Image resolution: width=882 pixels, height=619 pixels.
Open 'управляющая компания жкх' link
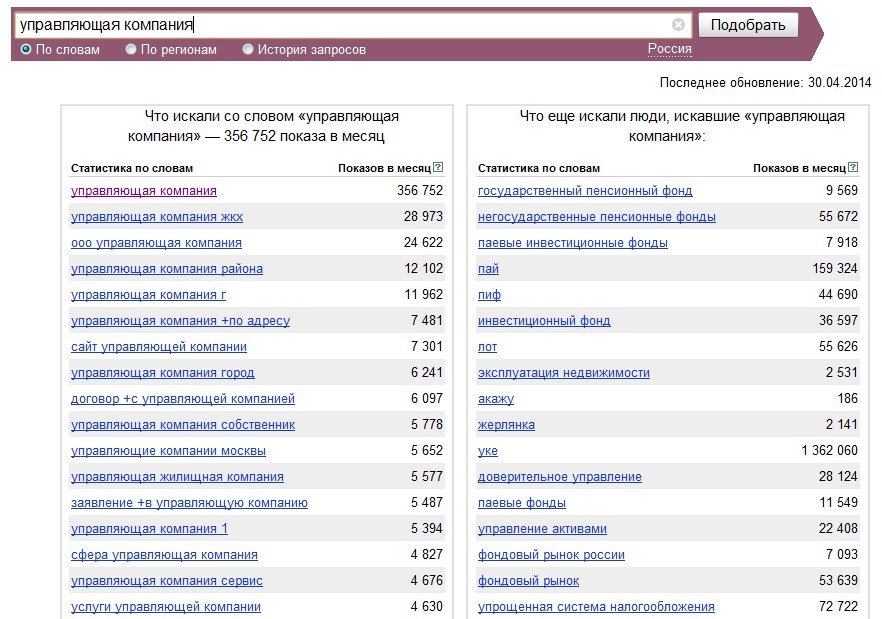157,217
